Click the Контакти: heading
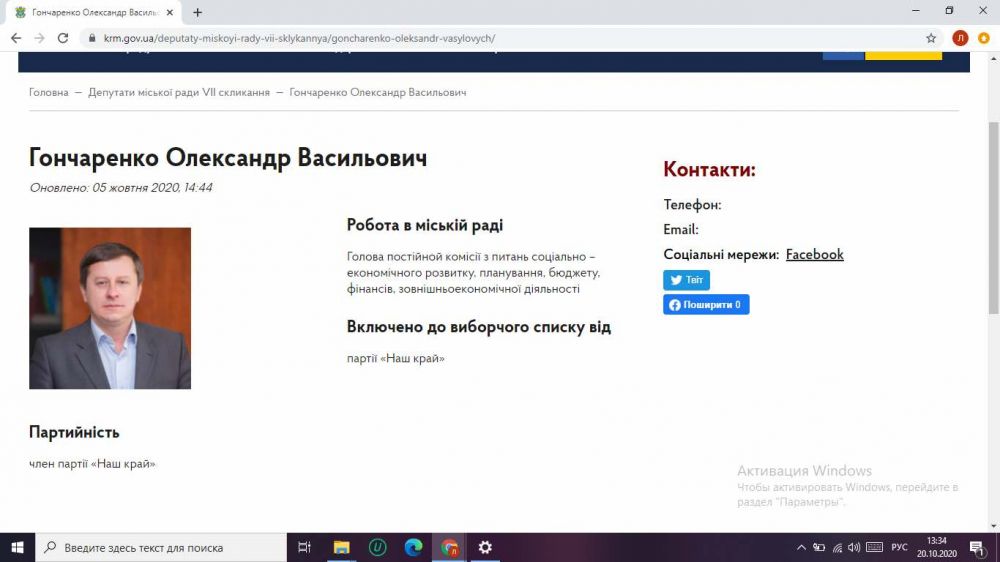Viewport: 1000px width, 562px height. click(709, 170)
